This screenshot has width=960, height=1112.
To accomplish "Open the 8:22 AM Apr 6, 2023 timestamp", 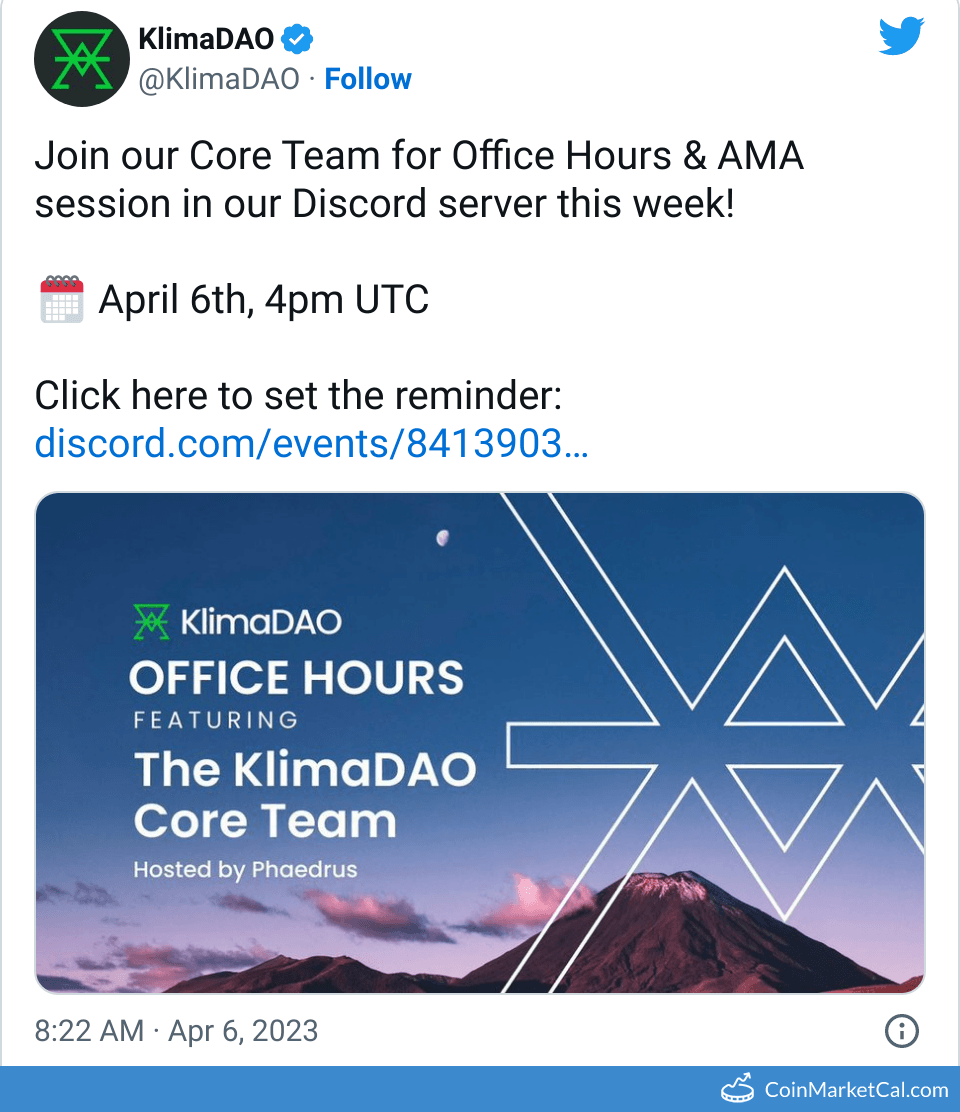I will pyautogui.click(x=176, y=1031).
